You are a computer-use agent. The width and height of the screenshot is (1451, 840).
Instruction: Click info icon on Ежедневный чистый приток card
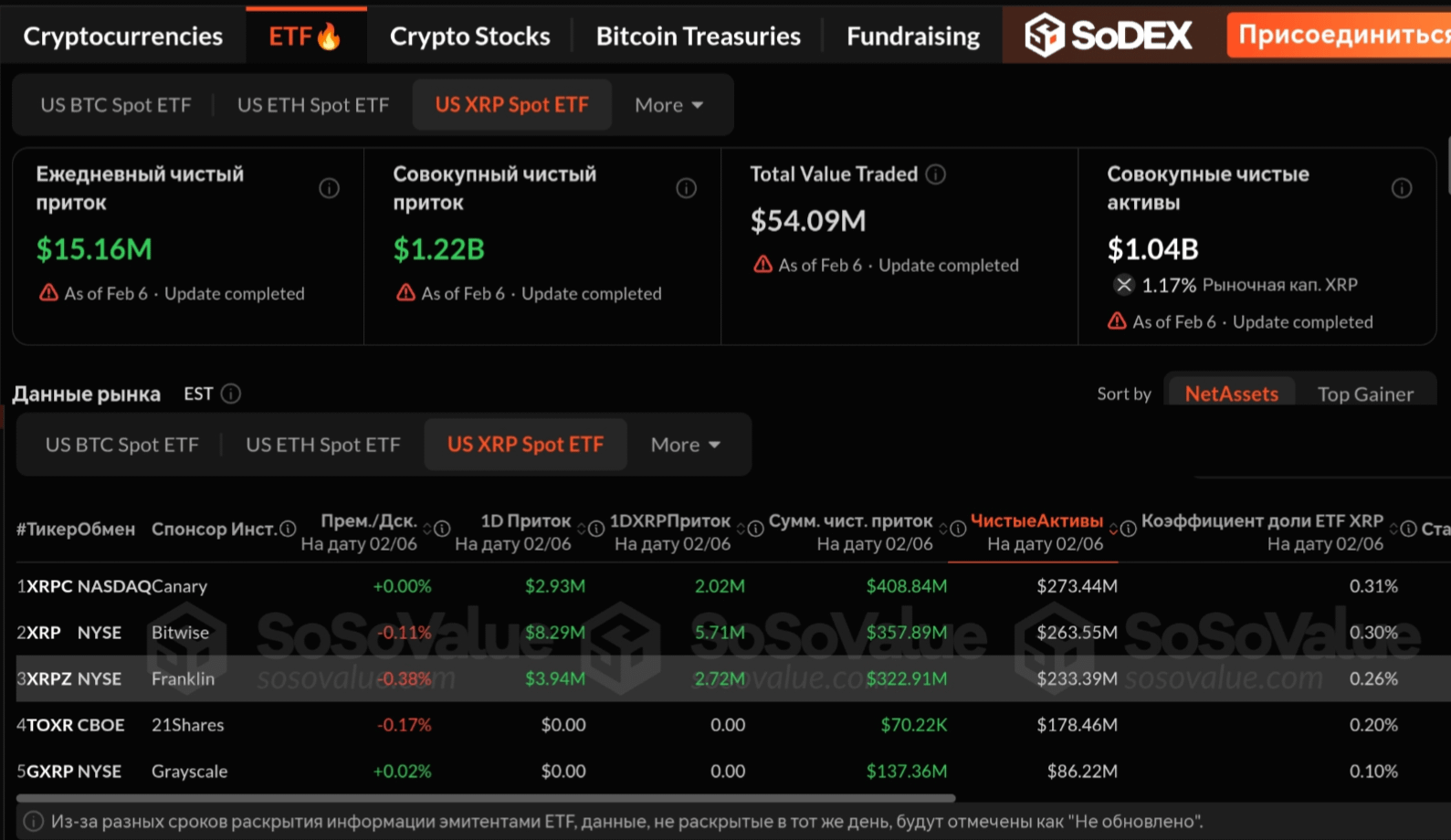pyautogui.click(x=329, y=188)
